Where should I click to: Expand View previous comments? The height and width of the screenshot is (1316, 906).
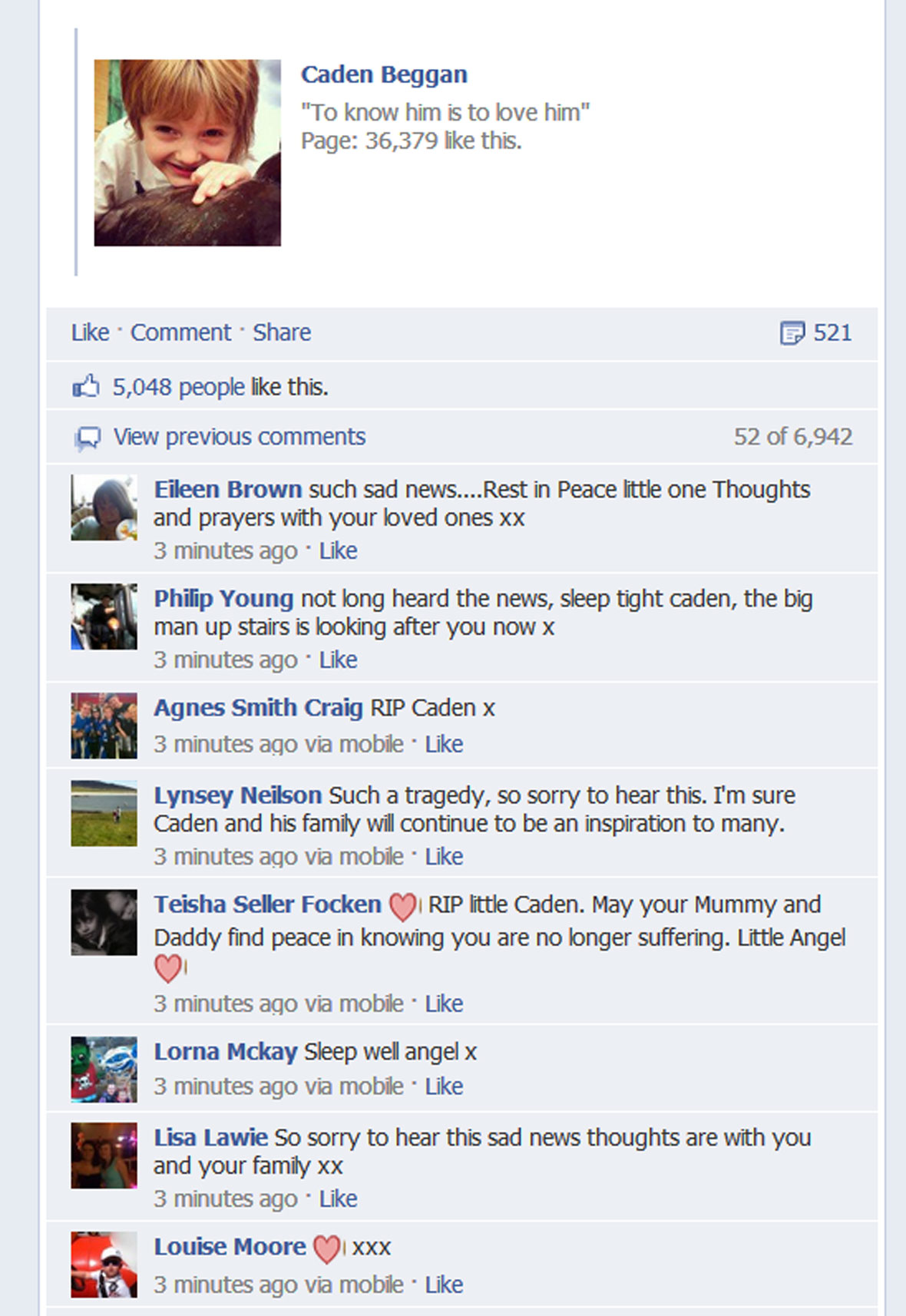click(x=240, y=437)
